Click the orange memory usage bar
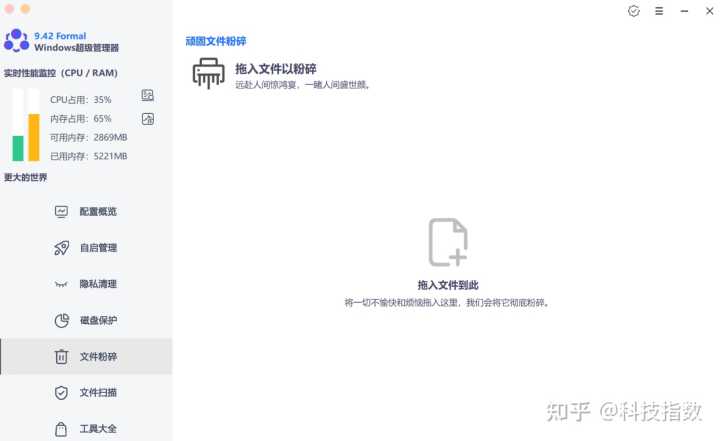Screen dimensions: 720x441 coord(34,137)
